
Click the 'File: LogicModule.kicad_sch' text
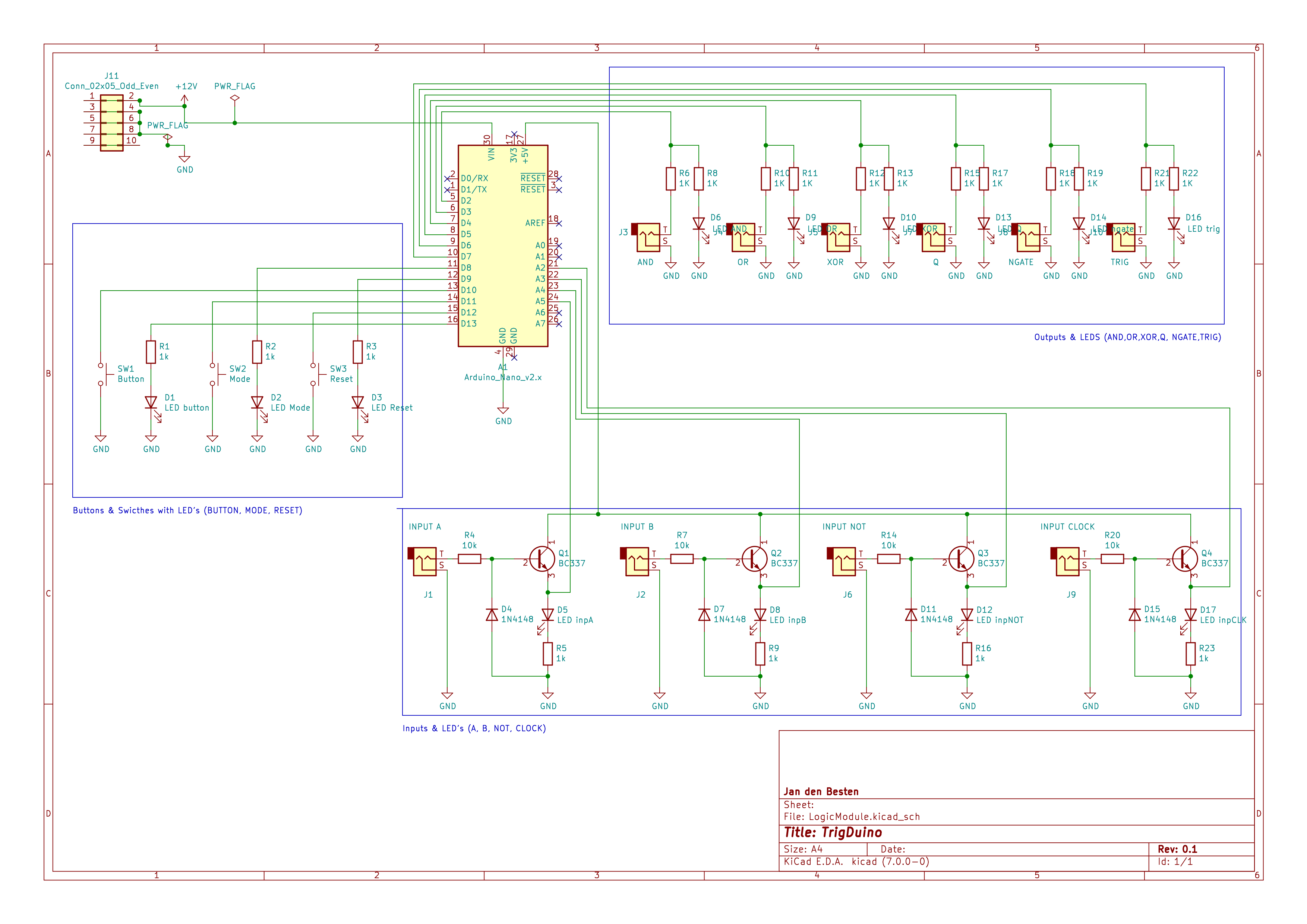(852, 817)
